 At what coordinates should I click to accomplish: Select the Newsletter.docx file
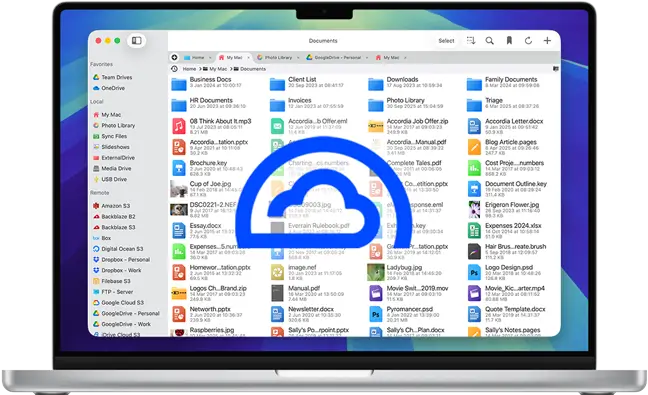point(307,314)
